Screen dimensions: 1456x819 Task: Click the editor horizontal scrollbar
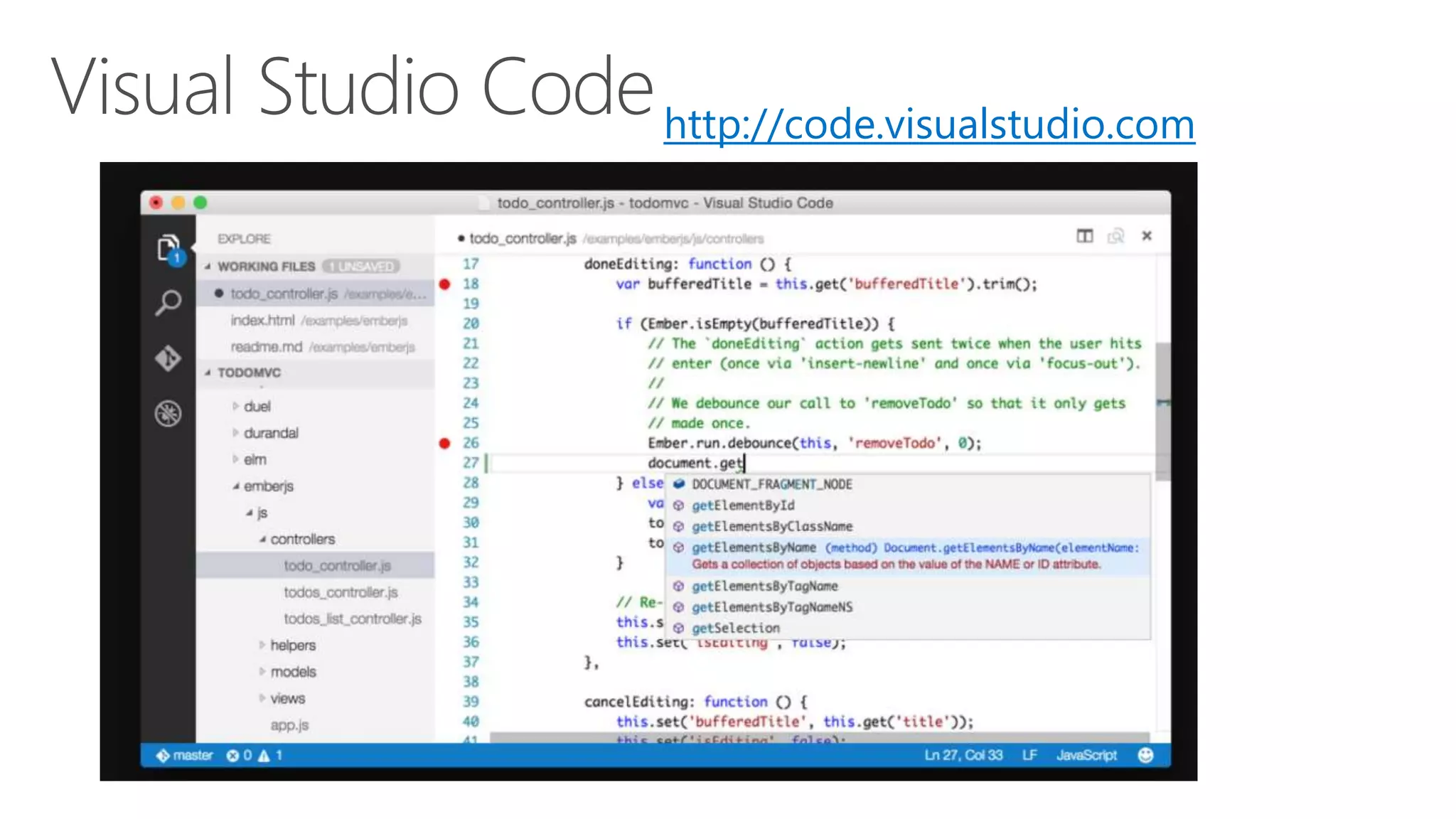click(x=820, y=739)
